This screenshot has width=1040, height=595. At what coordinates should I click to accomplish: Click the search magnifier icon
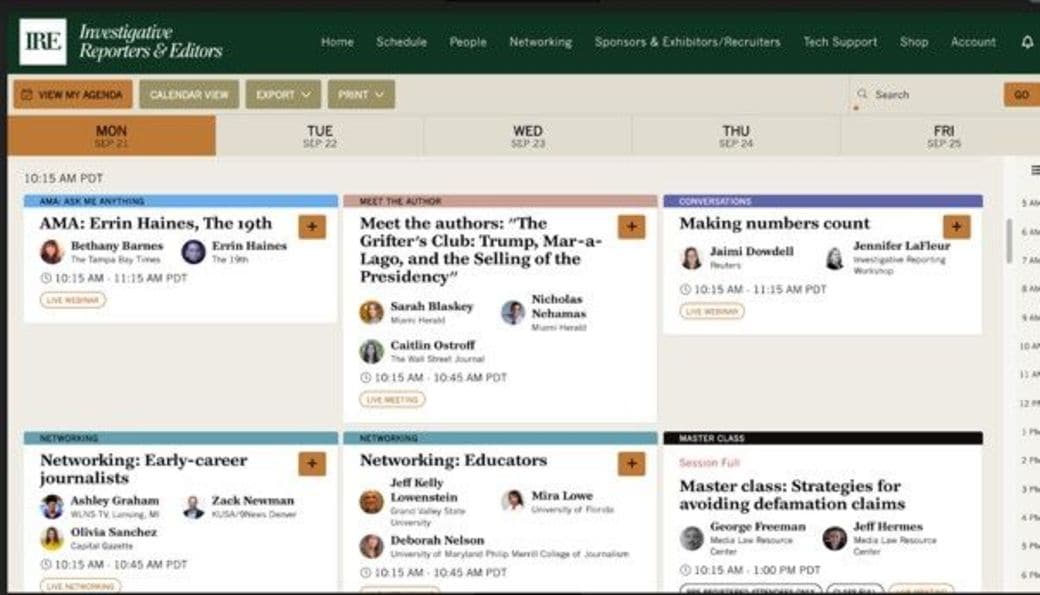point(862,94)
